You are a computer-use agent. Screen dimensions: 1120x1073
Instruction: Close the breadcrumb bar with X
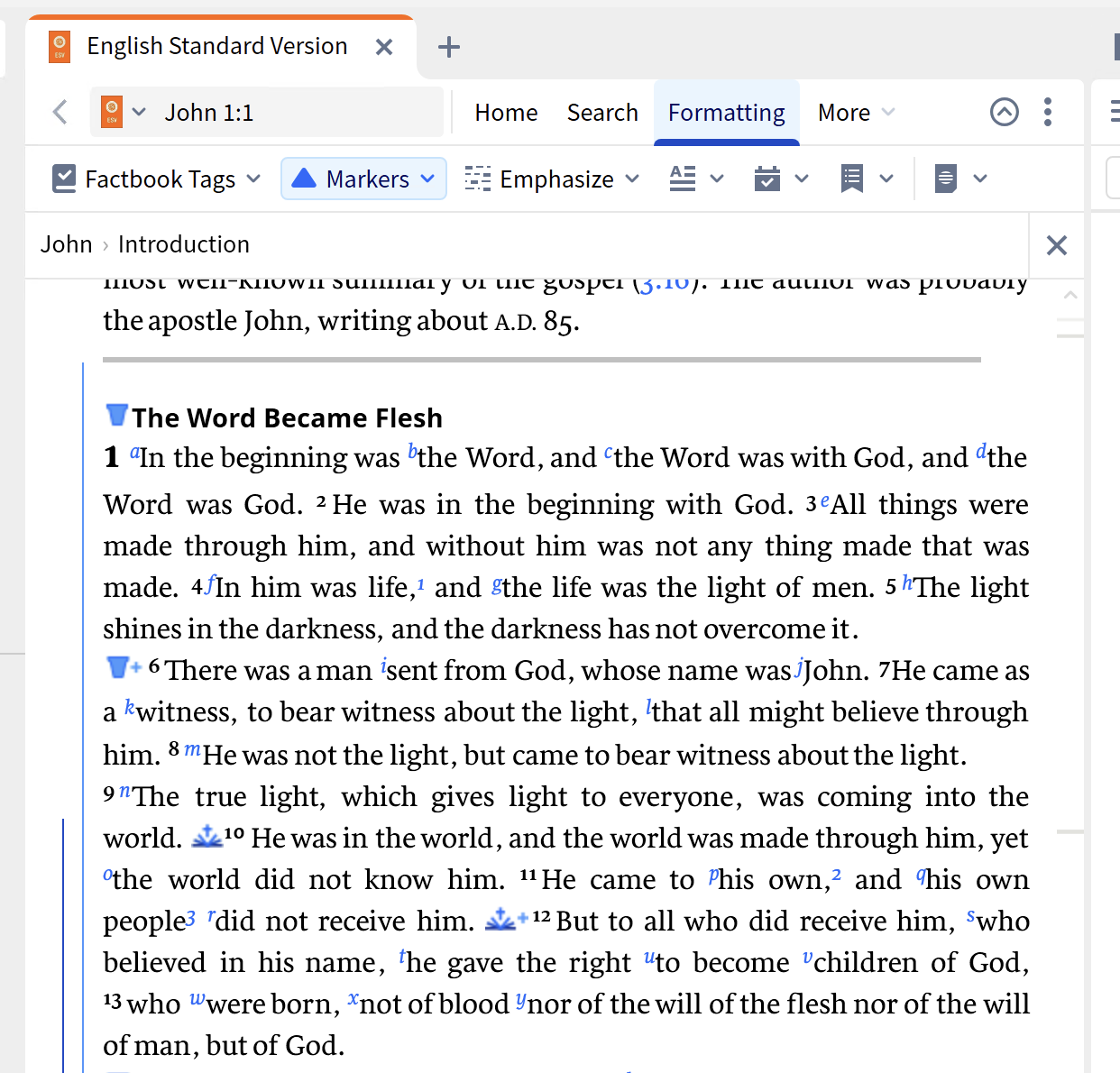(x=1057, y=245)
